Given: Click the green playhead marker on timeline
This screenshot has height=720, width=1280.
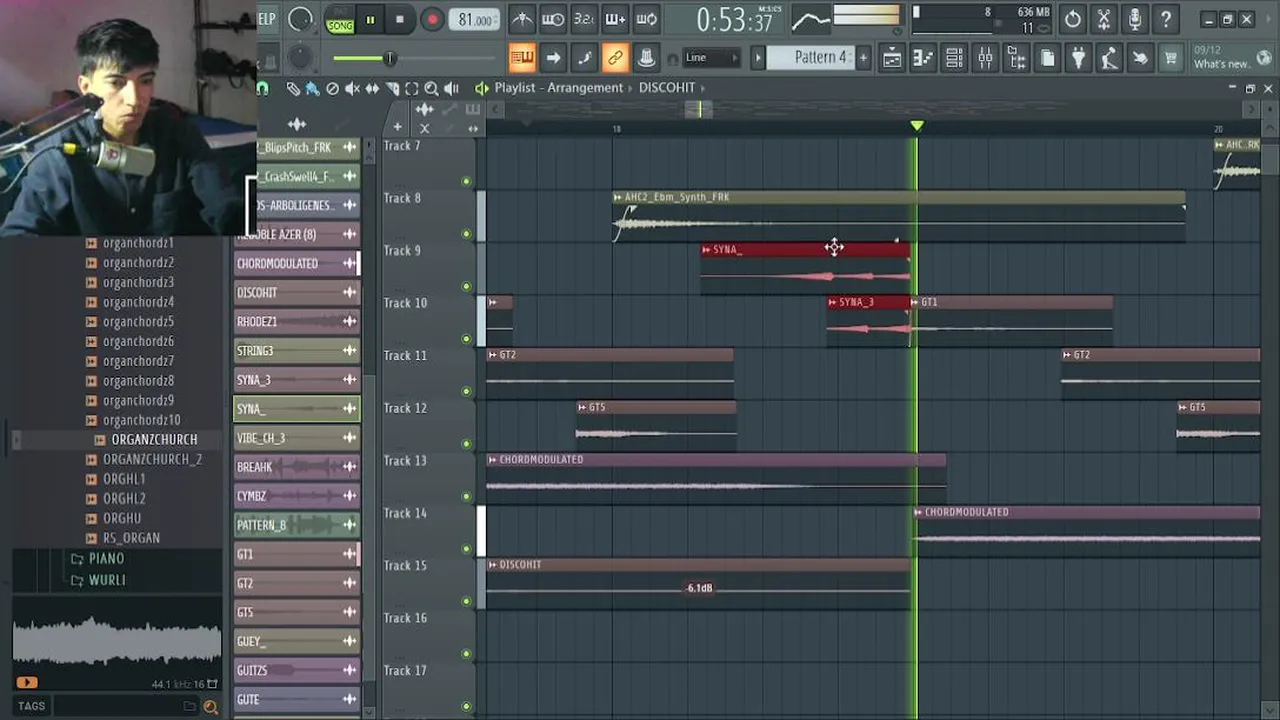Looking at the screenshot, I should click(x=917, y=126).
